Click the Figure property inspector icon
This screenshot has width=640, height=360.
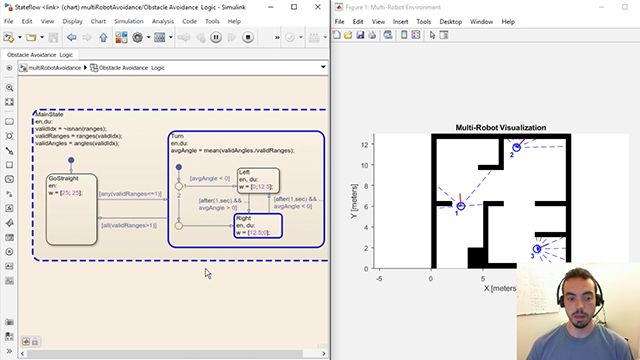coord(444,35)
